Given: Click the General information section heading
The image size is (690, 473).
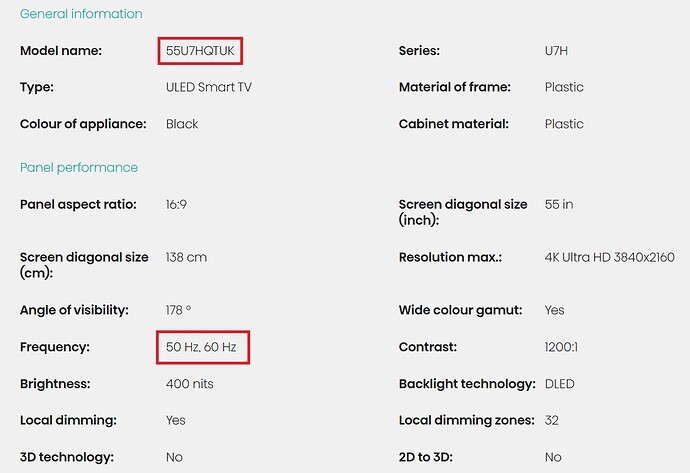Looking at the screenshot, I should pyautogui.click(x=81, y=14).
